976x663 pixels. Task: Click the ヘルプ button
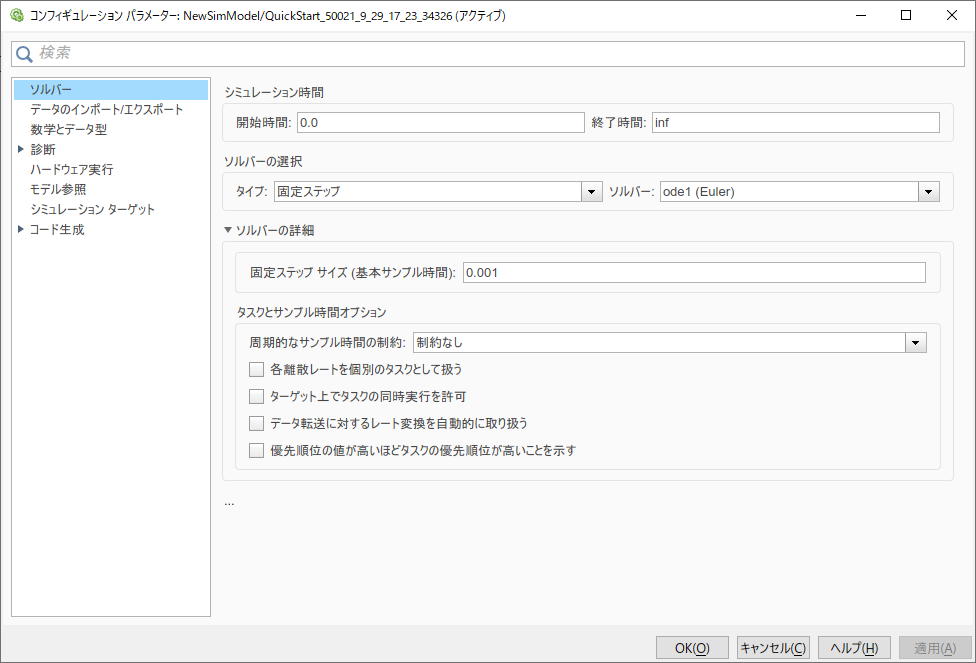pos(854,647)
